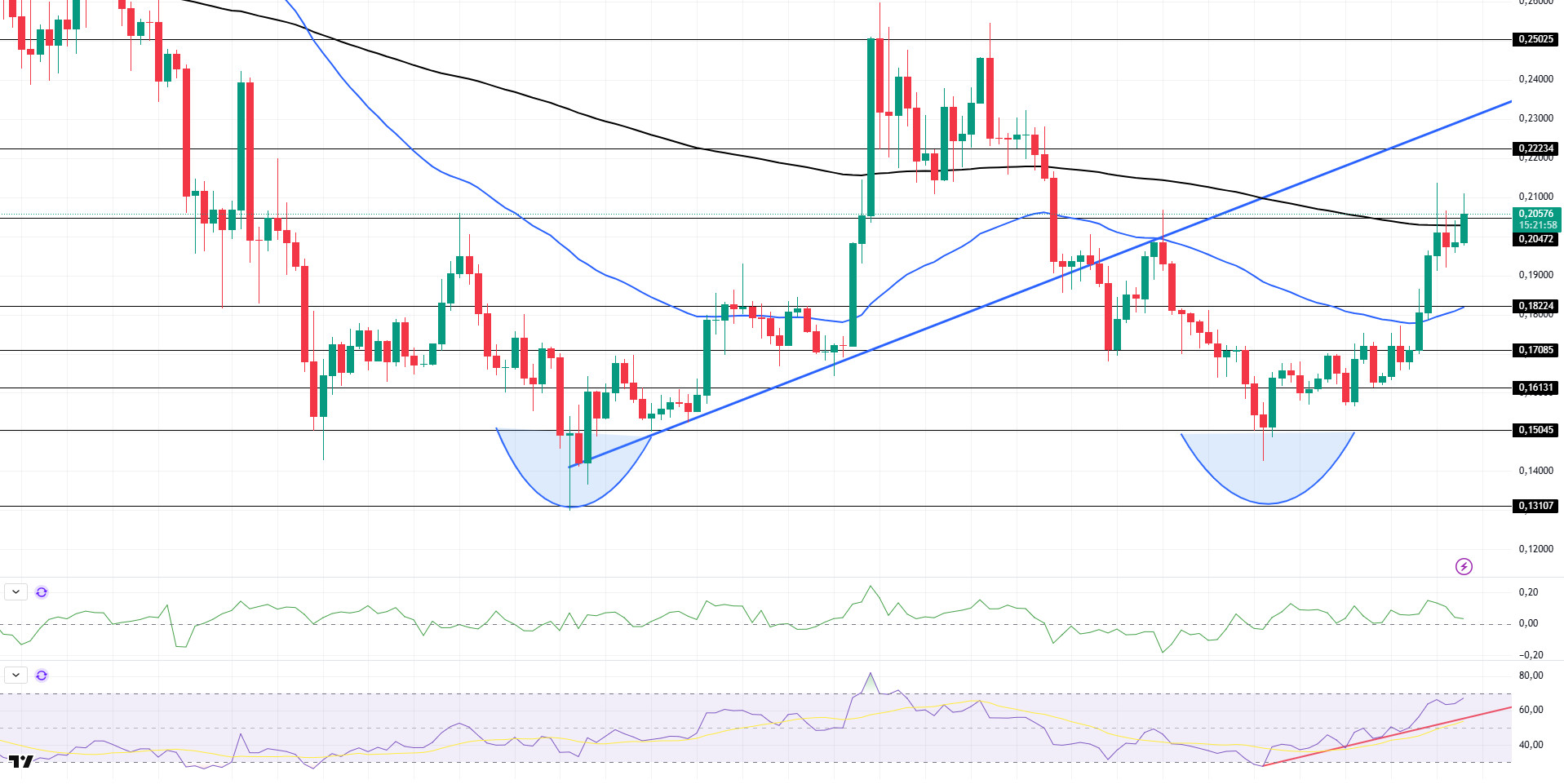Click the 0,24000 price axis value
The height and width of the screenshot is (784, 1564).
click(x=1535, y=79)
